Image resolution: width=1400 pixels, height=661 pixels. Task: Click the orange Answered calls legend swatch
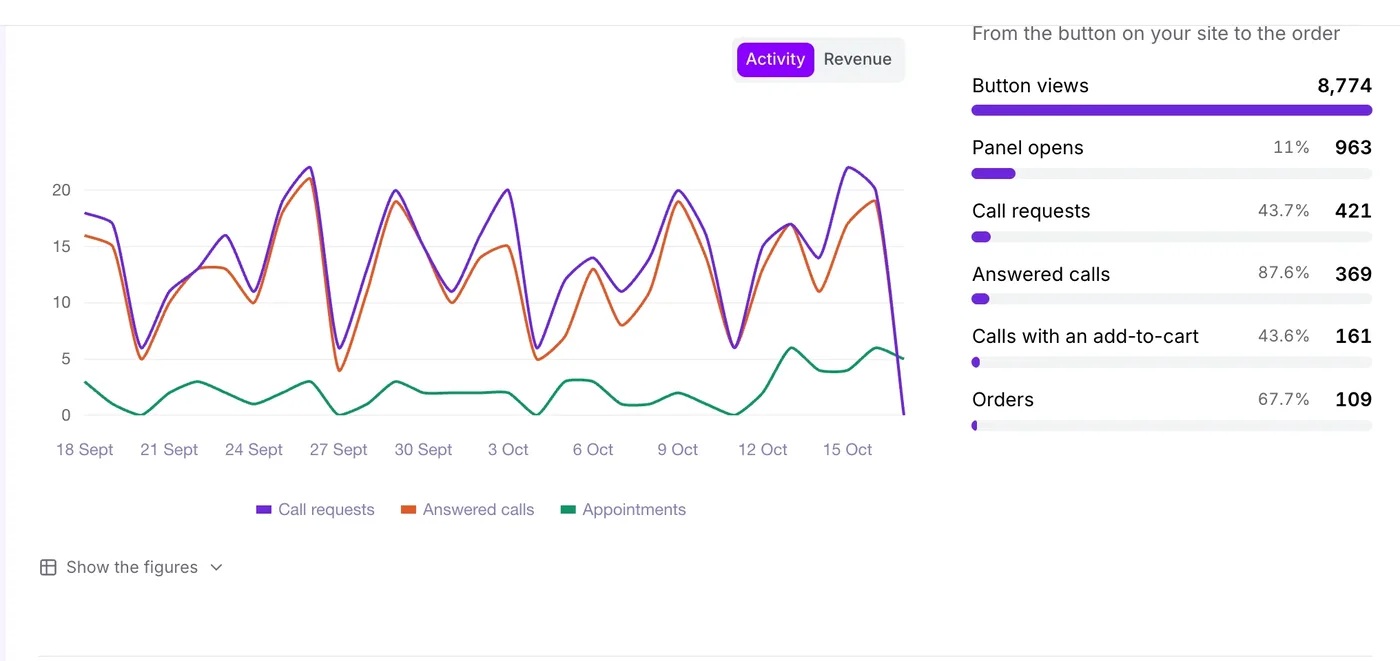[408, 509]
